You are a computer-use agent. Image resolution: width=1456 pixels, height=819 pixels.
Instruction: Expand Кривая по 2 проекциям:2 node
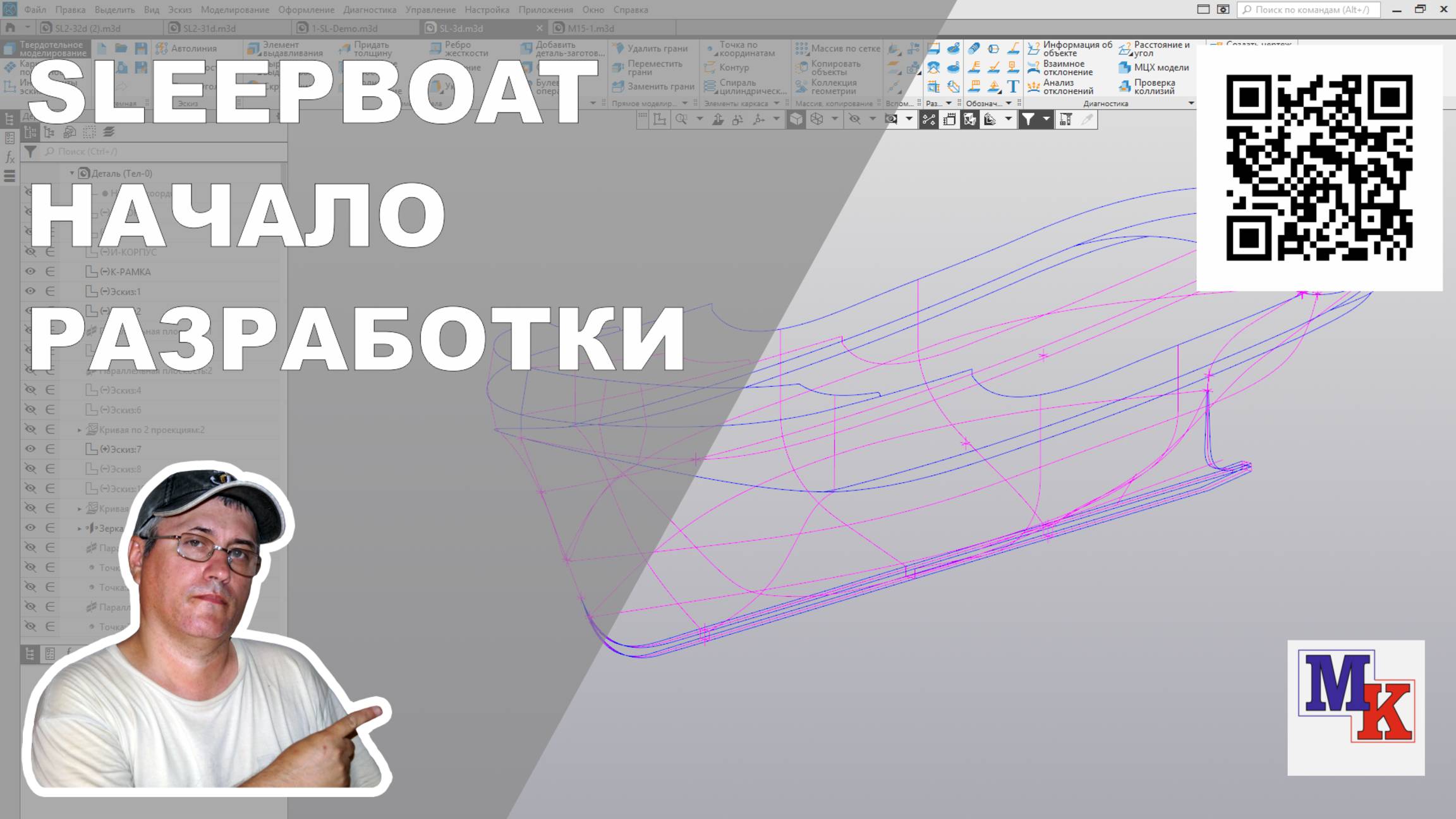80,430
